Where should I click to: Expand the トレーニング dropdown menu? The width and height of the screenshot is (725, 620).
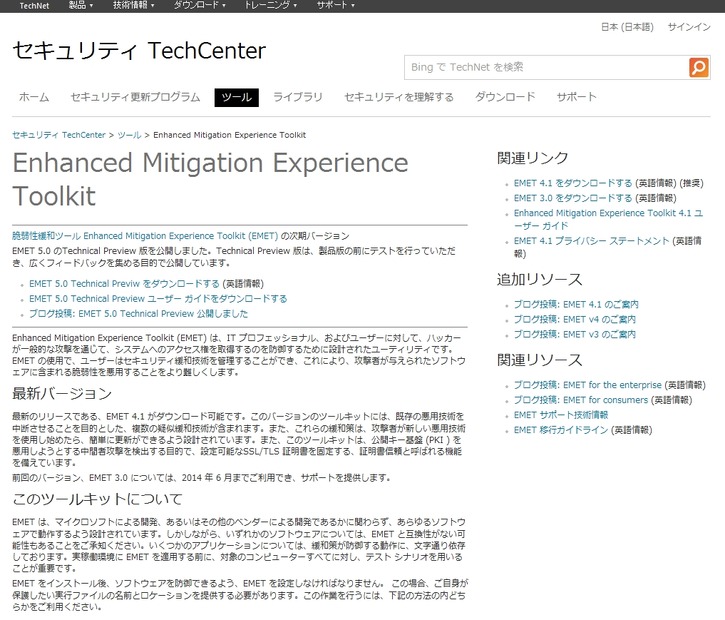[x=270, y=6]
